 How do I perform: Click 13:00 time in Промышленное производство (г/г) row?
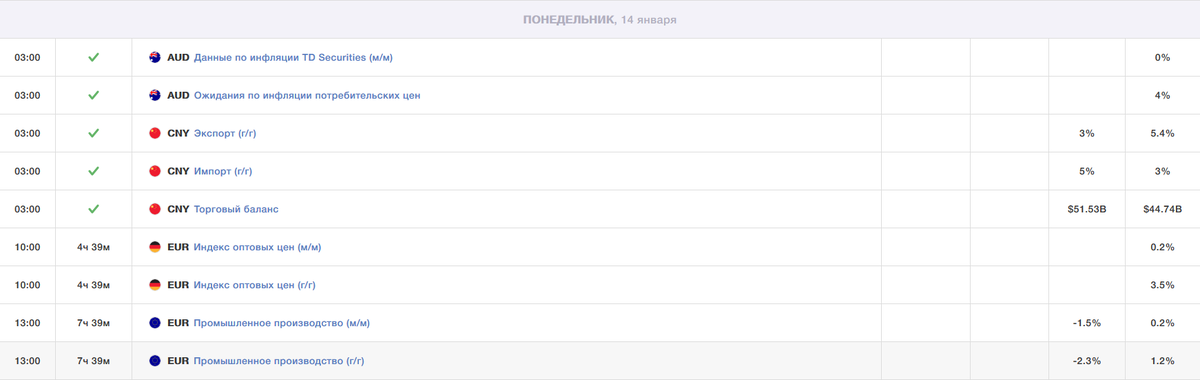click(x=27, y=362)
